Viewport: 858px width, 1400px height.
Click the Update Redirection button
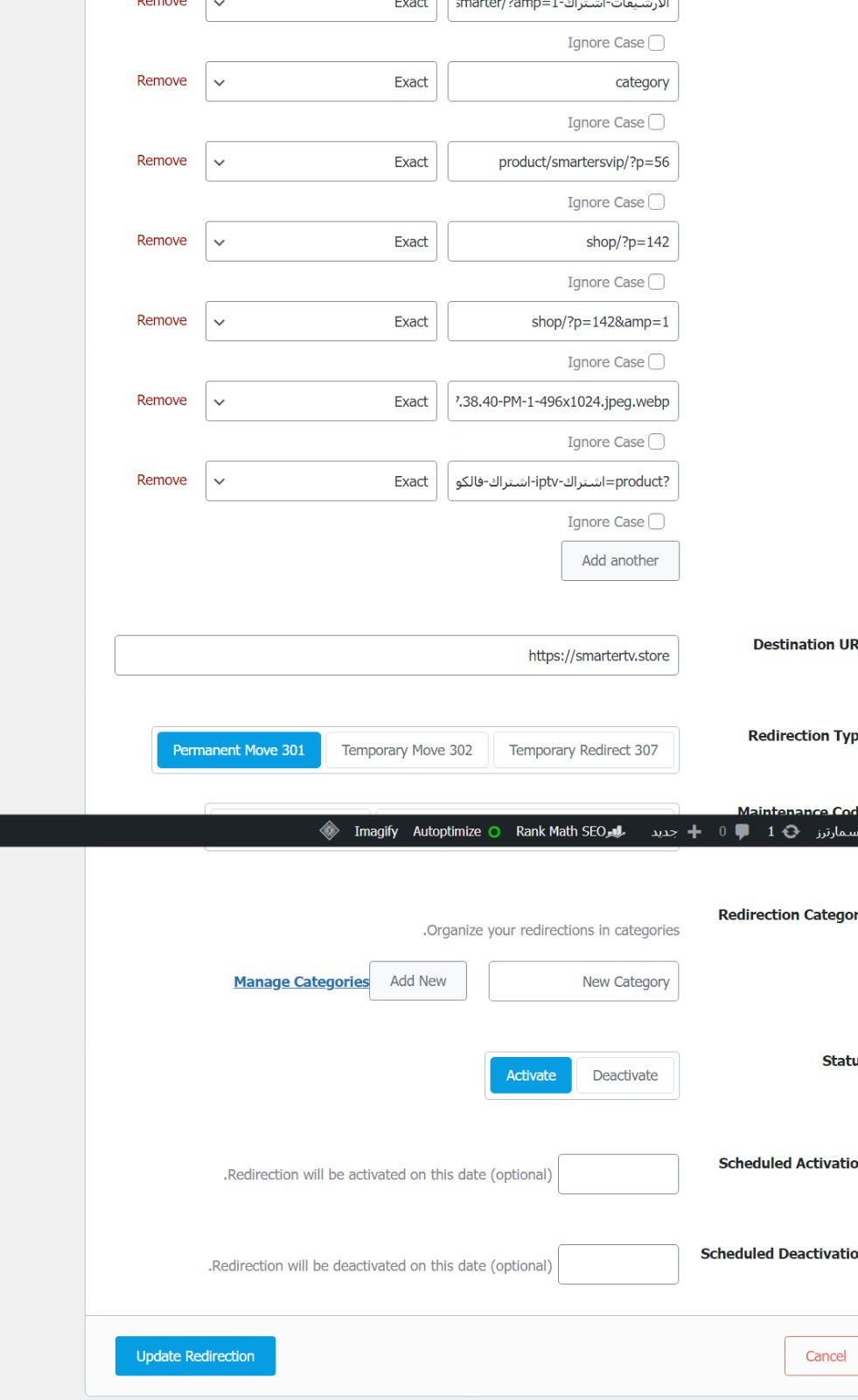click(195, 1355)
